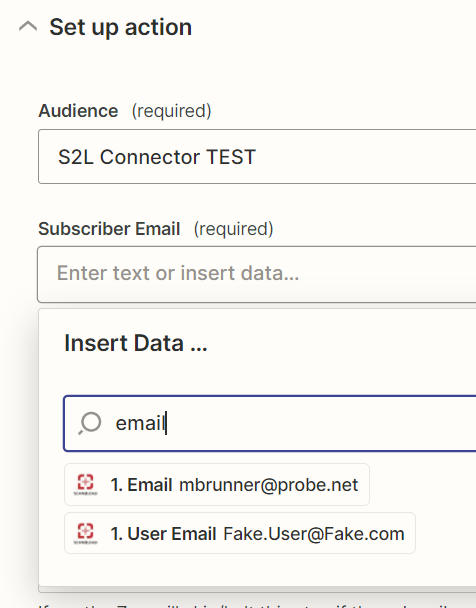Insert the 1. User Email data pill
Image resolution: width=476 pixels, height=608 pixels.
click(240, 533)
